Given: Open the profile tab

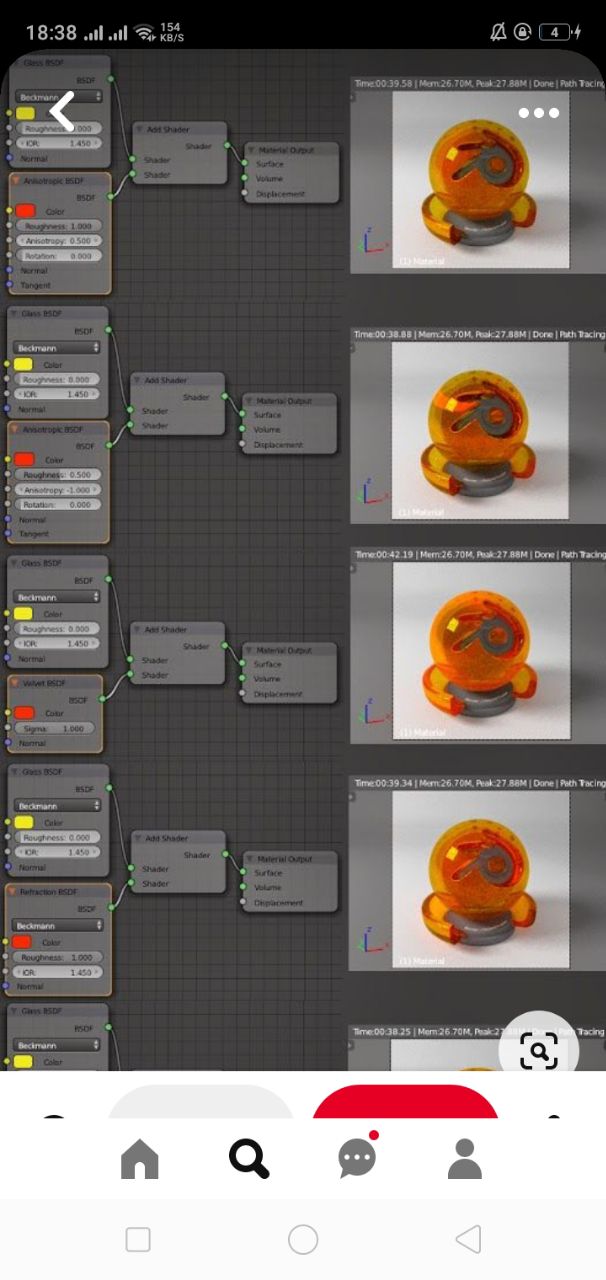Looking at the screenshot, I should coord(465,1158).
